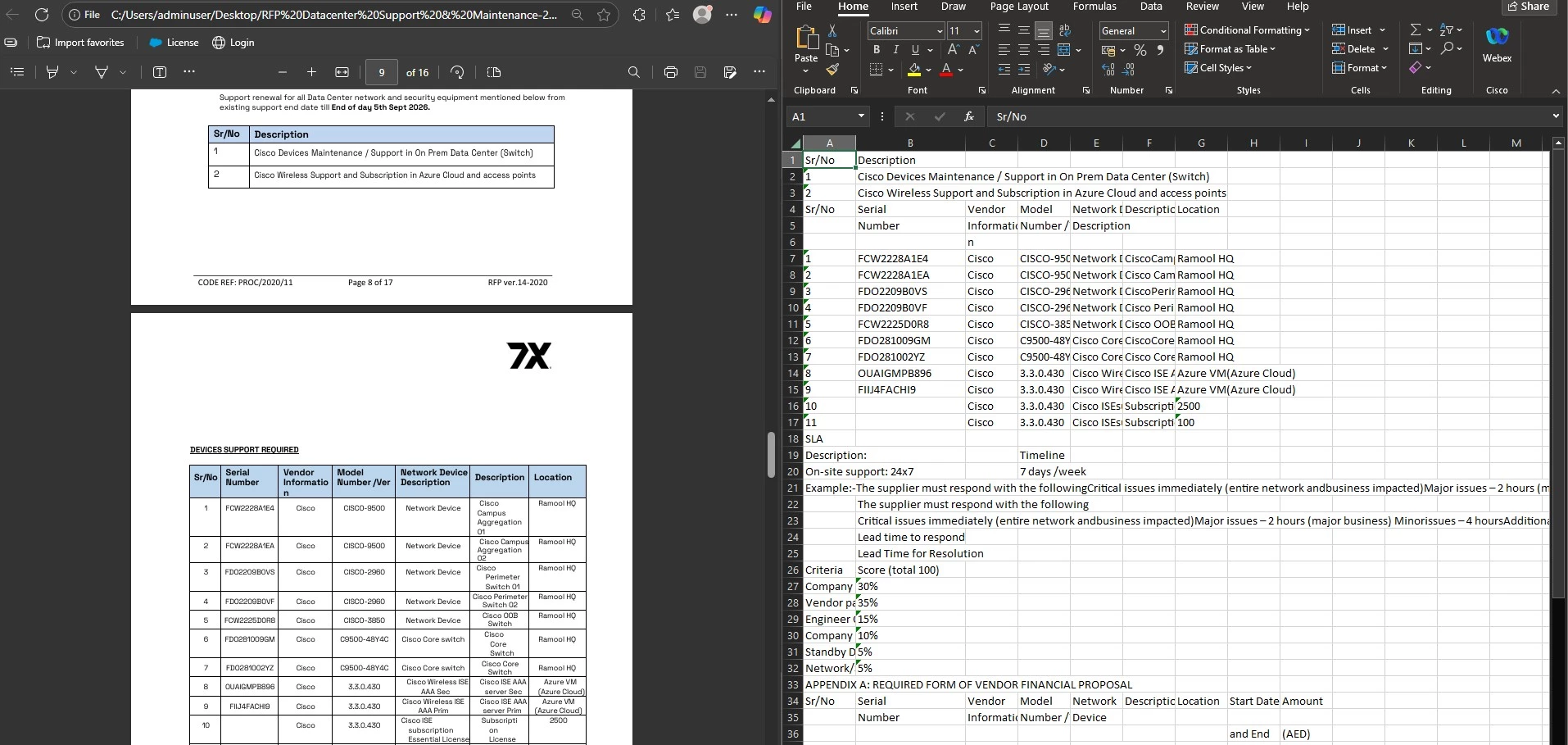This screenshot has width=1568, height=745.
Task: Toggle Bottom Align in Excel
Action: 1044,30
